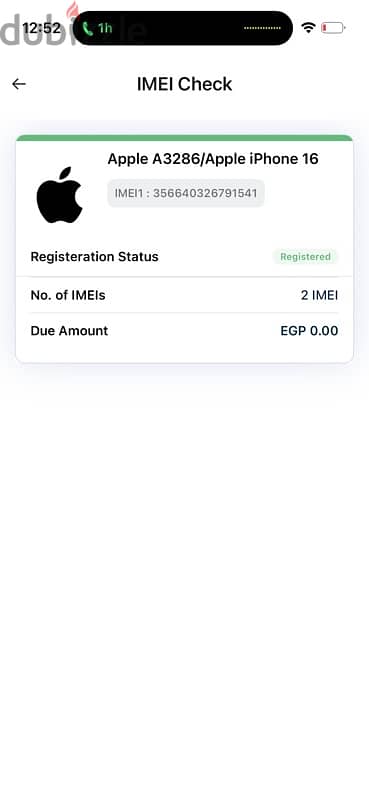
Task: Tap the 12:52 clock in status bar
Action: point(41,28)
